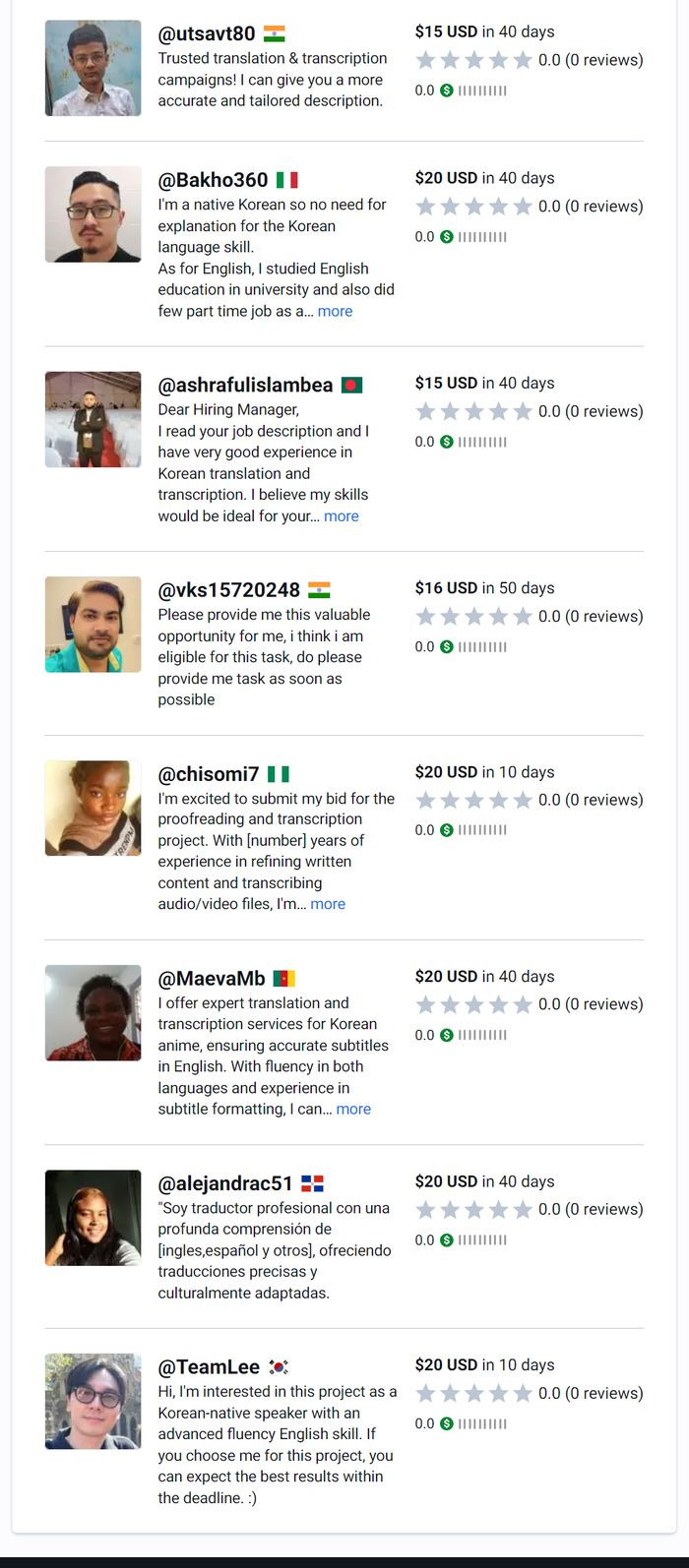Click Bangladesh flag beside @ashrafulislambea
This screenshot has width=689, height=1568.
coord(351,386)
